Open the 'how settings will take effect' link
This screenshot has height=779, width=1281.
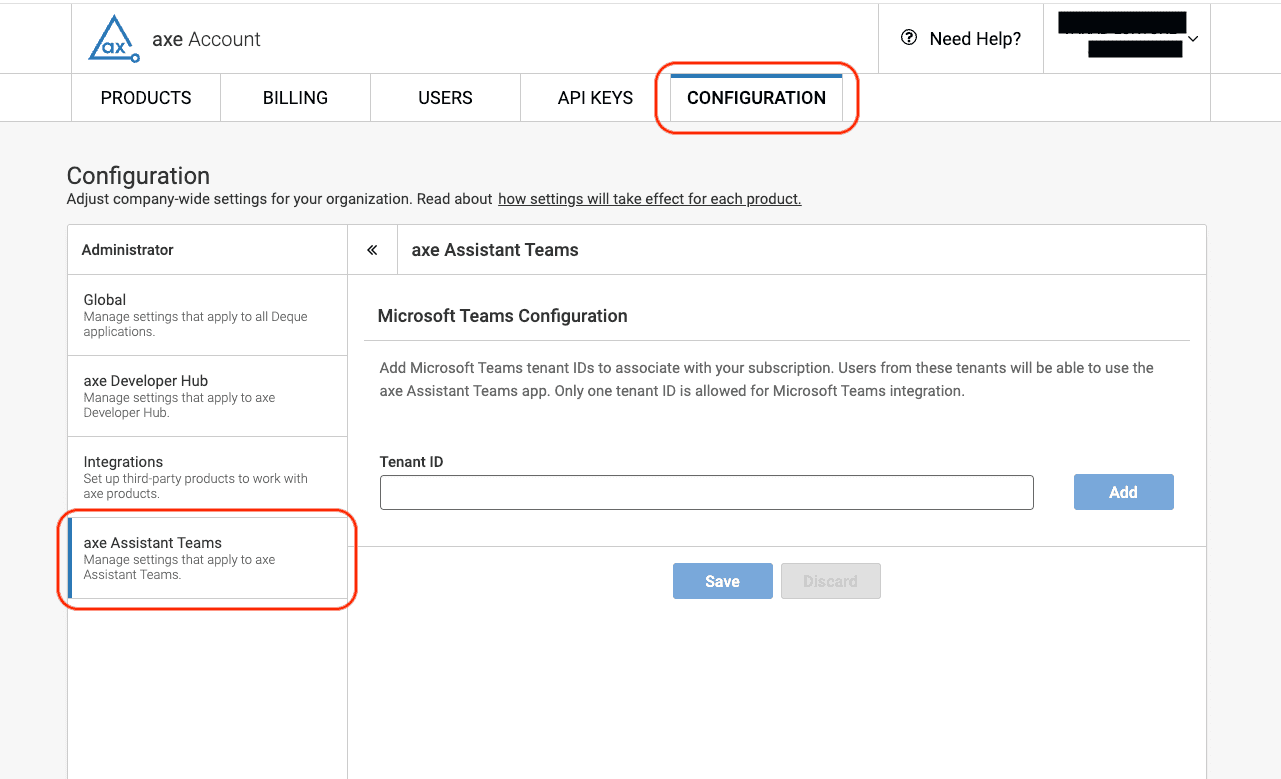649,199
